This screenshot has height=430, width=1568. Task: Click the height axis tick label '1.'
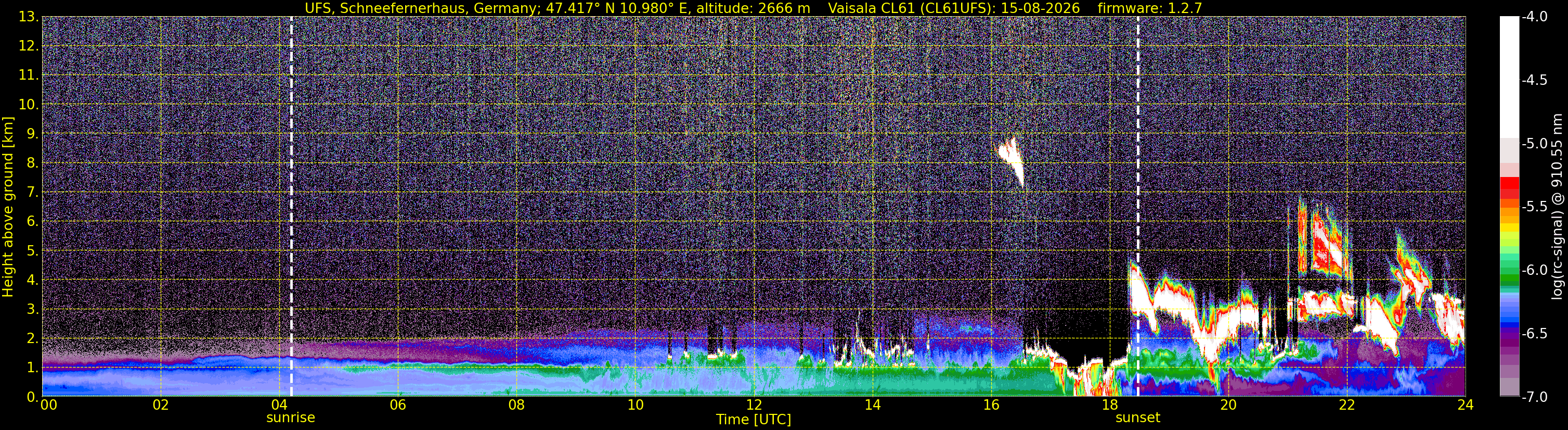click(x=32, y=368)
